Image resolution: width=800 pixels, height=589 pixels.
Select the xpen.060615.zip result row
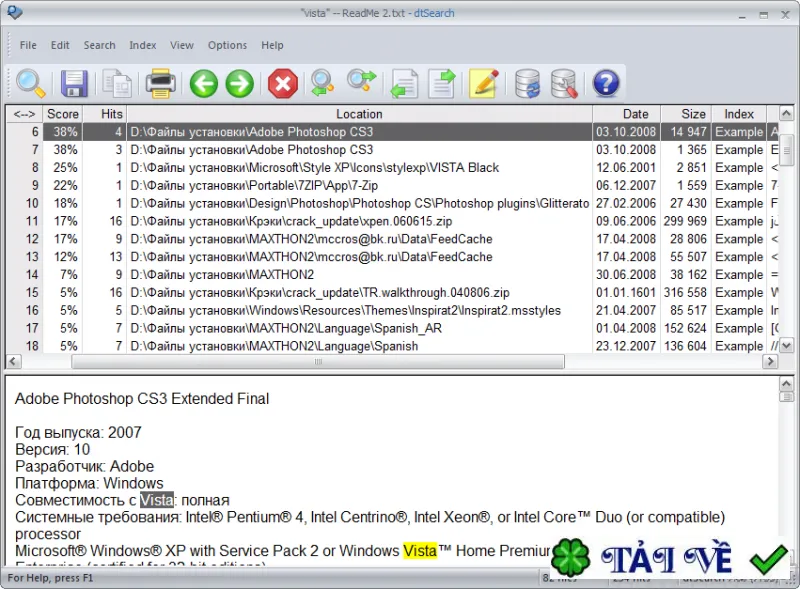point(392,221)
